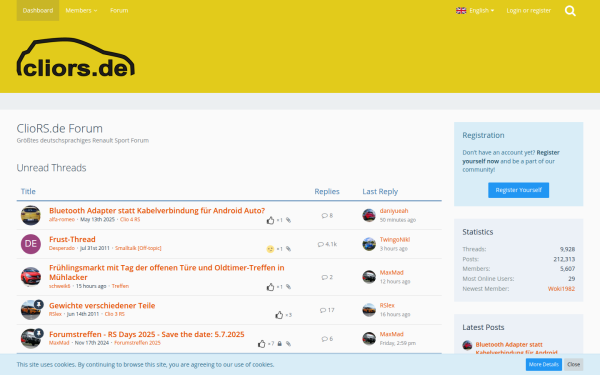
Task: Click More Details in cookie notice
Action: [543, 364]
